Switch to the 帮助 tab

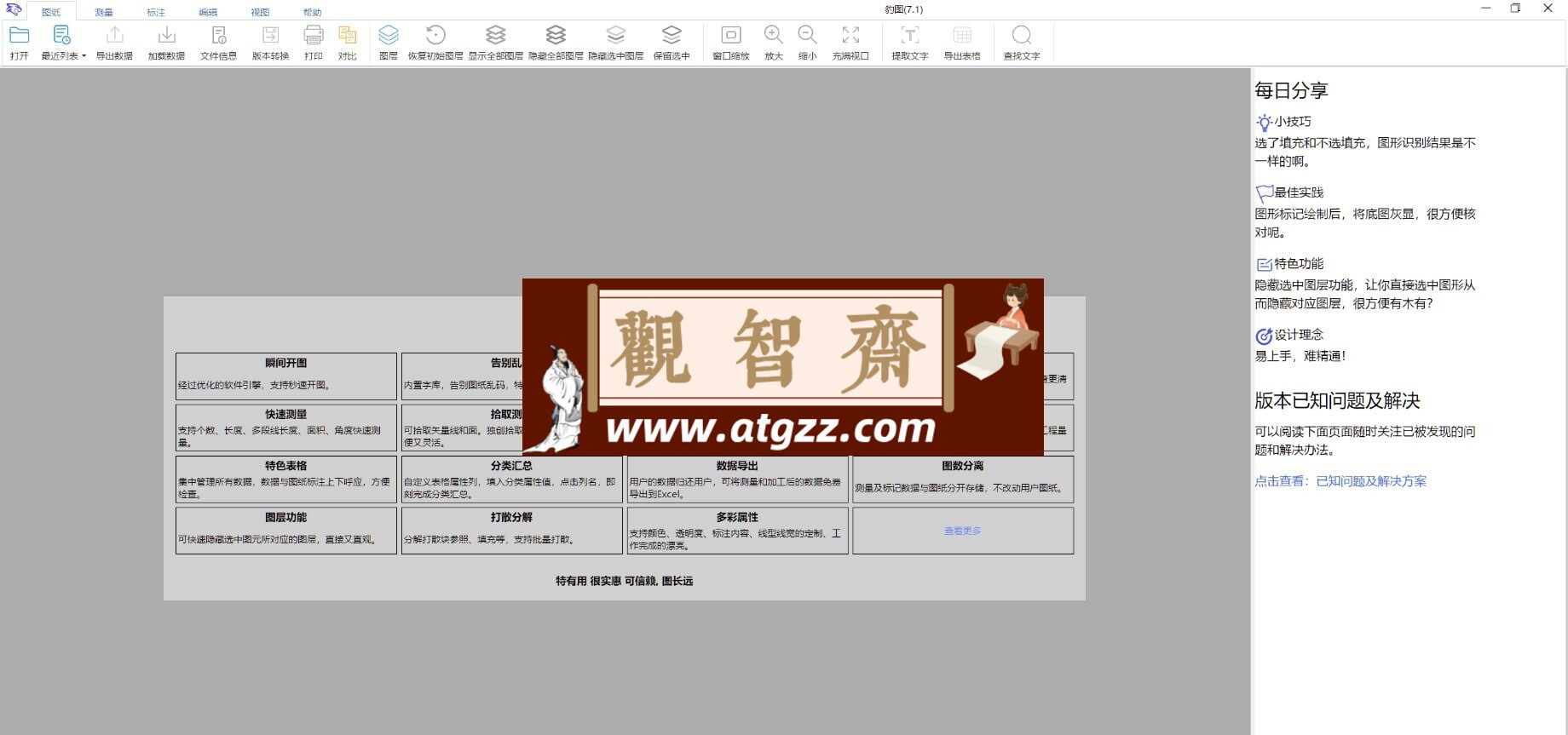click(313, 12)
